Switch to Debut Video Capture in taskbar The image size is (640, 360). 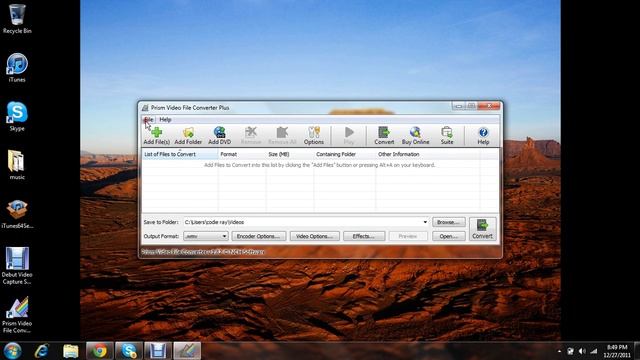click(158, 351)
